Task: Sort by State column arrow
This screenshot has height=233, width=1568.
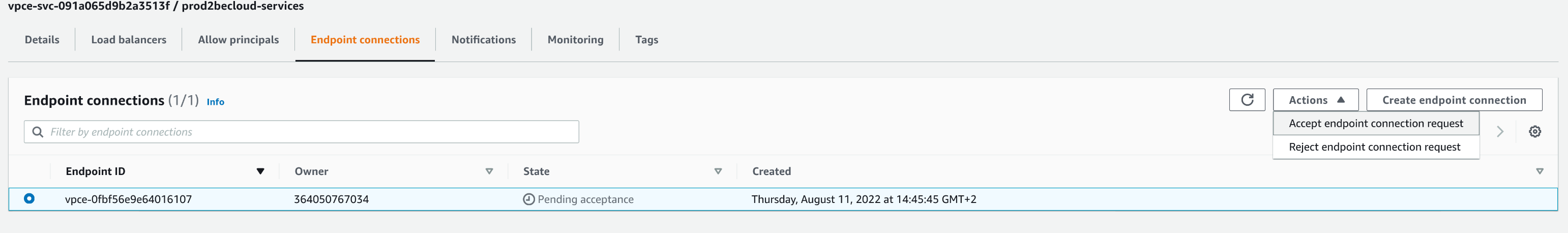Action: click(x=718, y=171)
